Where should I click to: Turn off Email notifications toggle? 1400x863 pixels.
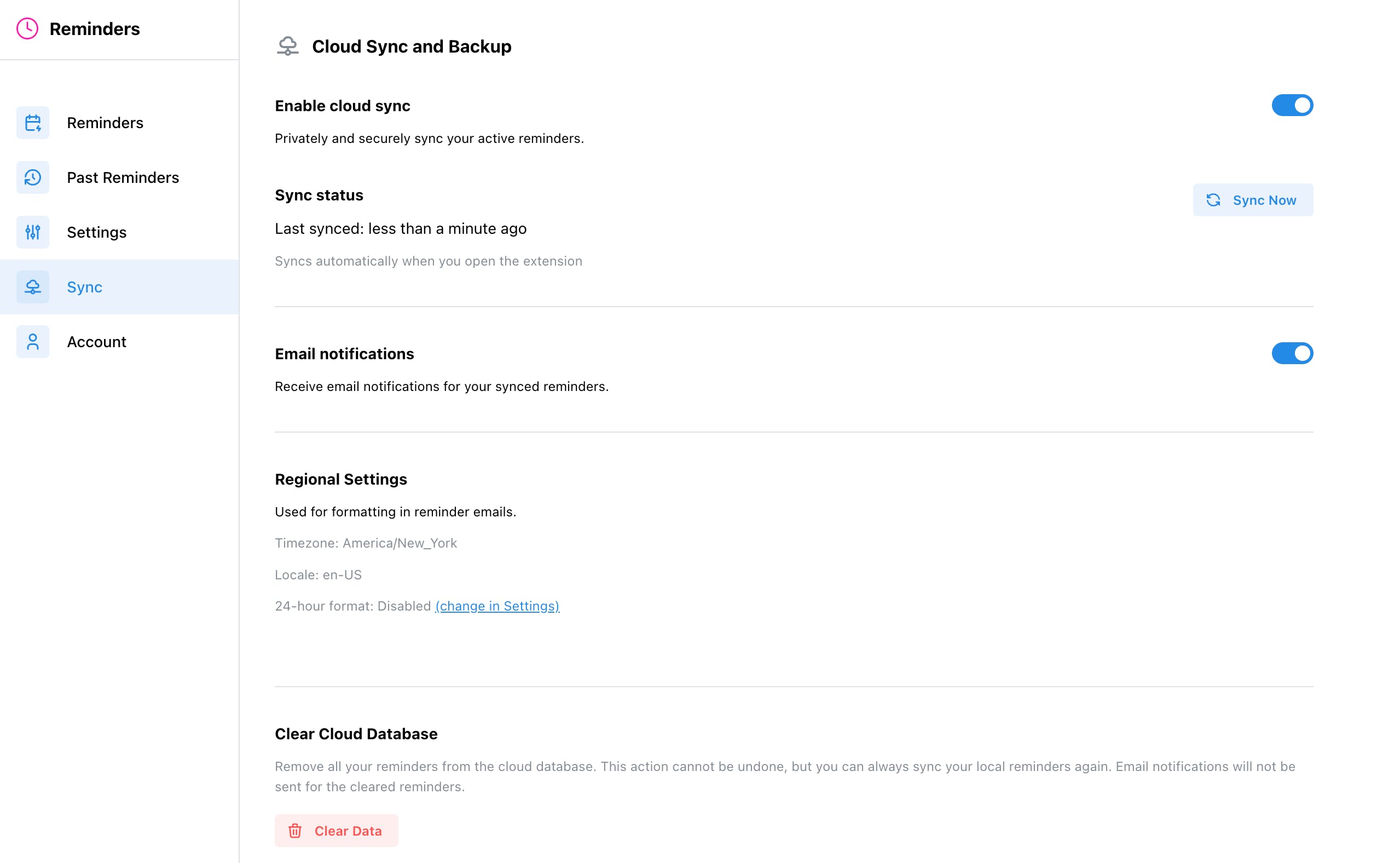[x=1292, y=353]
